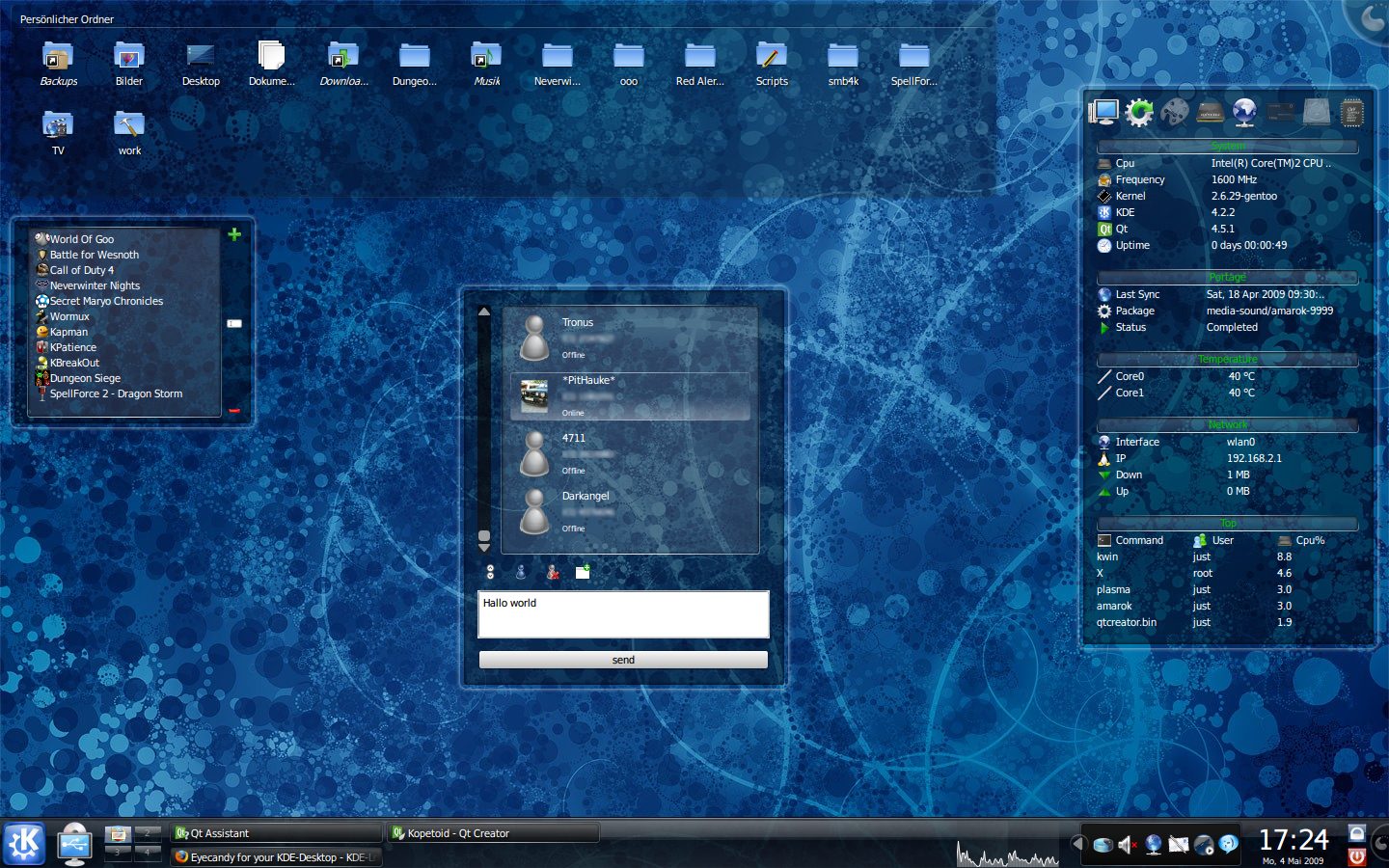Switch to Eyecandy for your KDE-Desktop Firefox window
This screenshot has height=868, width=1389.
277,857
